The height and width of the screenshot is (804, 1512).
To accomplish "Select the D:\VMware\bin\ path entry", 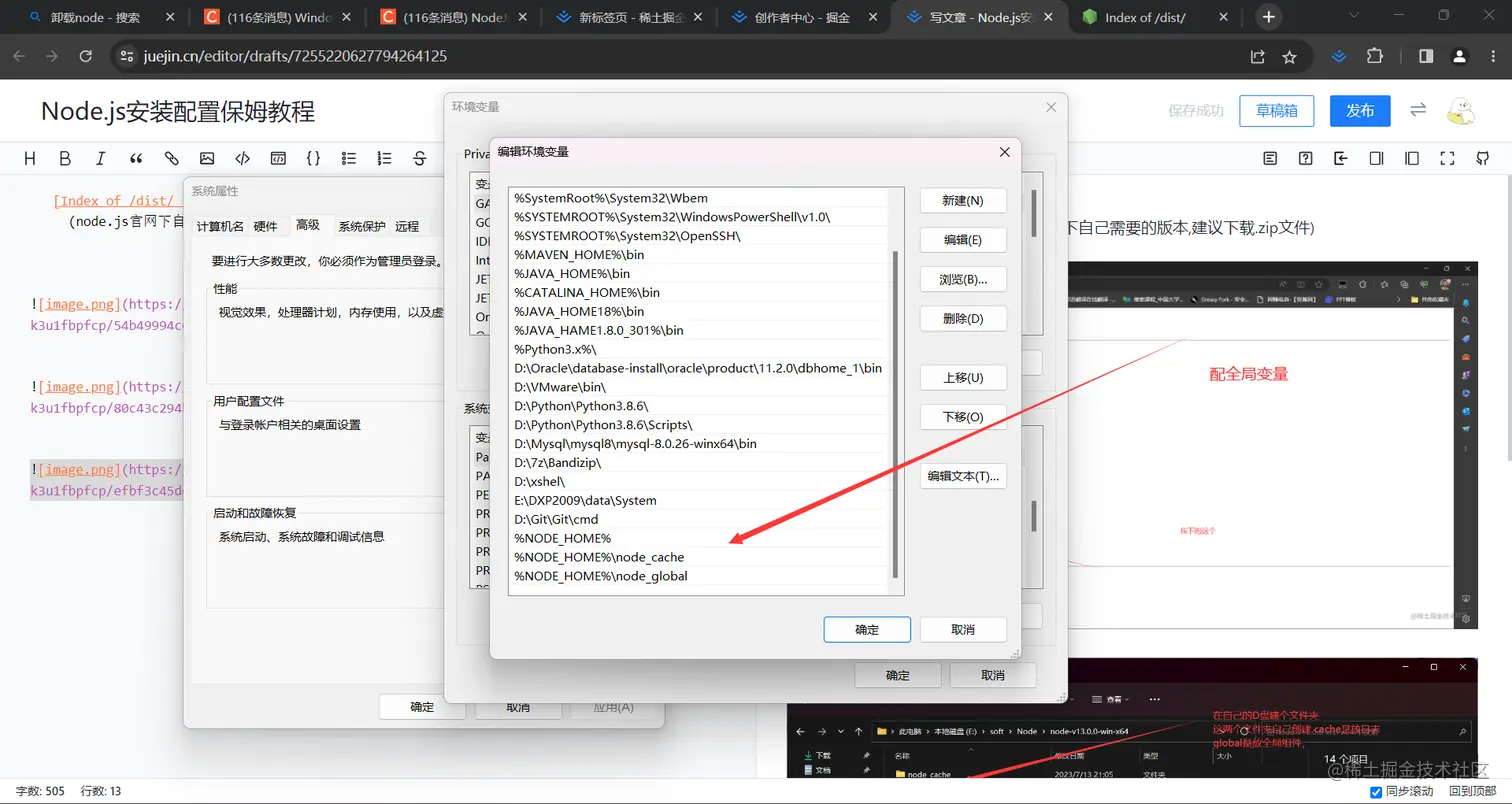I will (x=697, y=387).
